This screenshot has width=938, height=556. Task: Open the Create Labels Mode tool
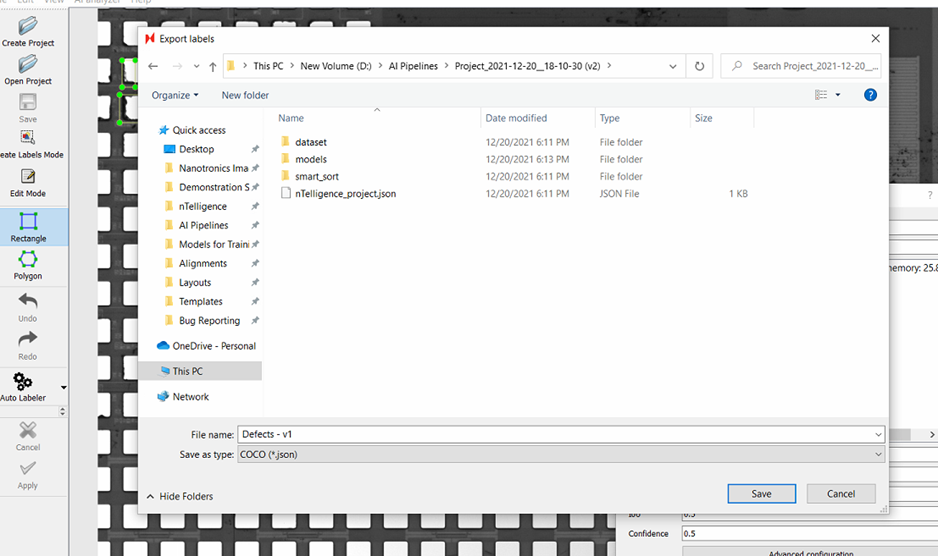tap(28, 138)
